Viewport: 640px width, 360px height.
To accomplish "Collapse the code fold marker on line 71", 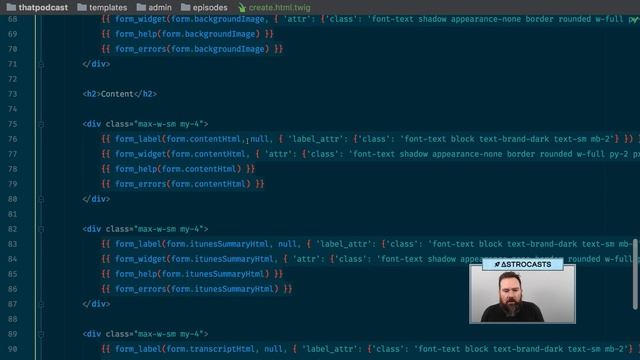I will coord(41,64).
